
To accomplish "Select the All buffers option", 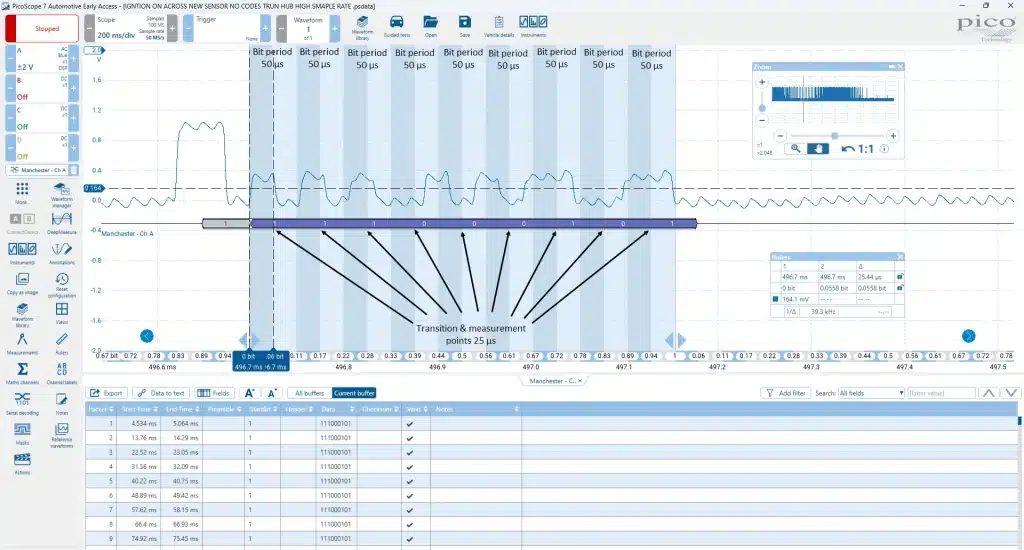I will pyautogui.click(x=310, y=393).
